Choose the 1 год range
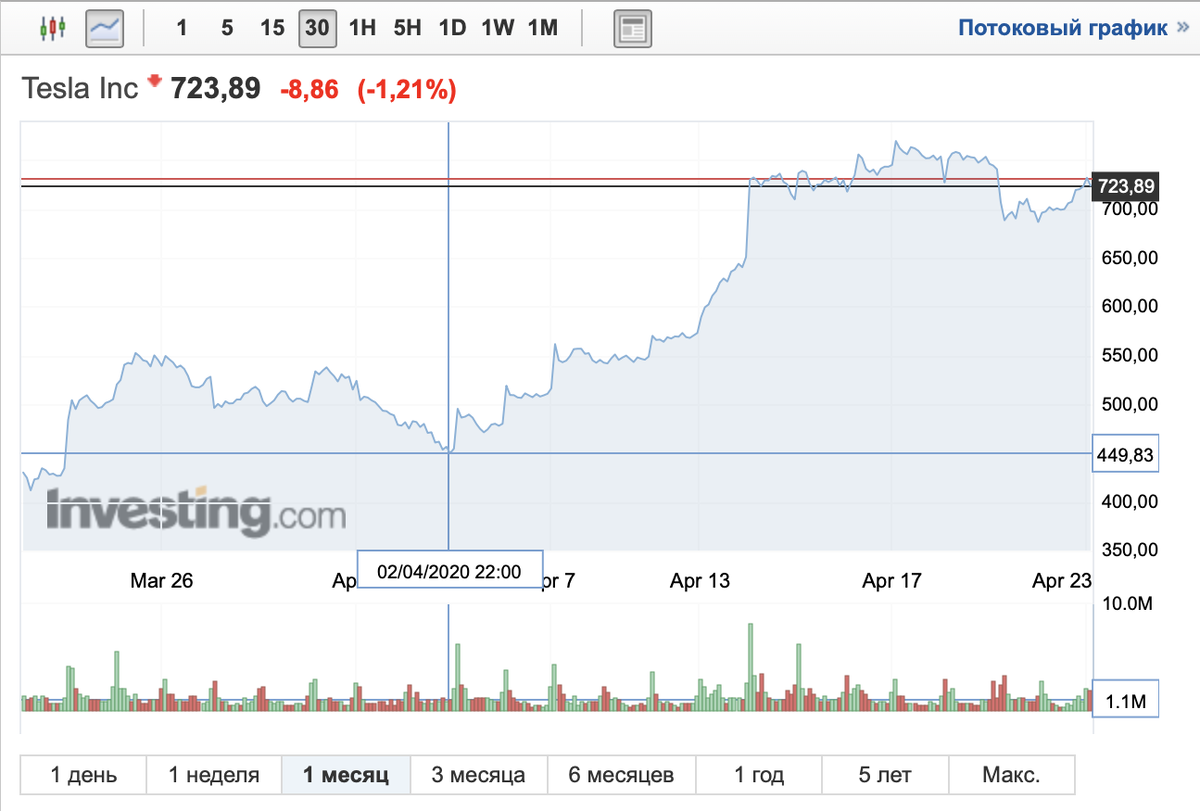Image resolution: width=1200 pixels, height=811 pixels. tap(759, 774)
